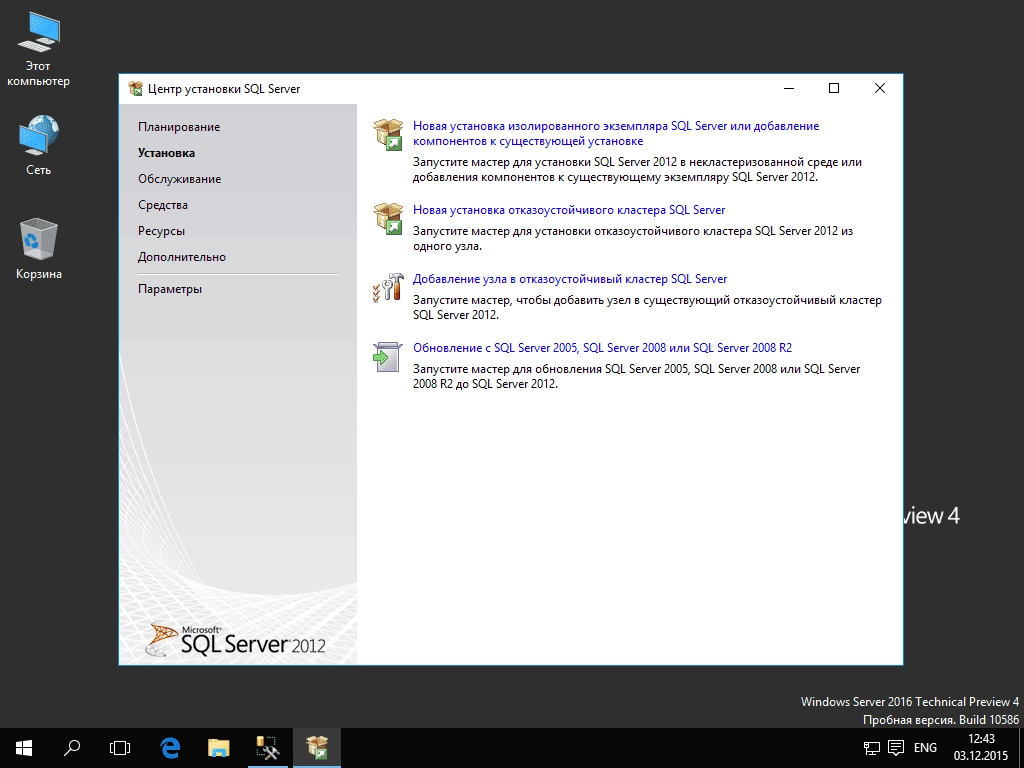Select Установка section in sidebar

point(167,153)
